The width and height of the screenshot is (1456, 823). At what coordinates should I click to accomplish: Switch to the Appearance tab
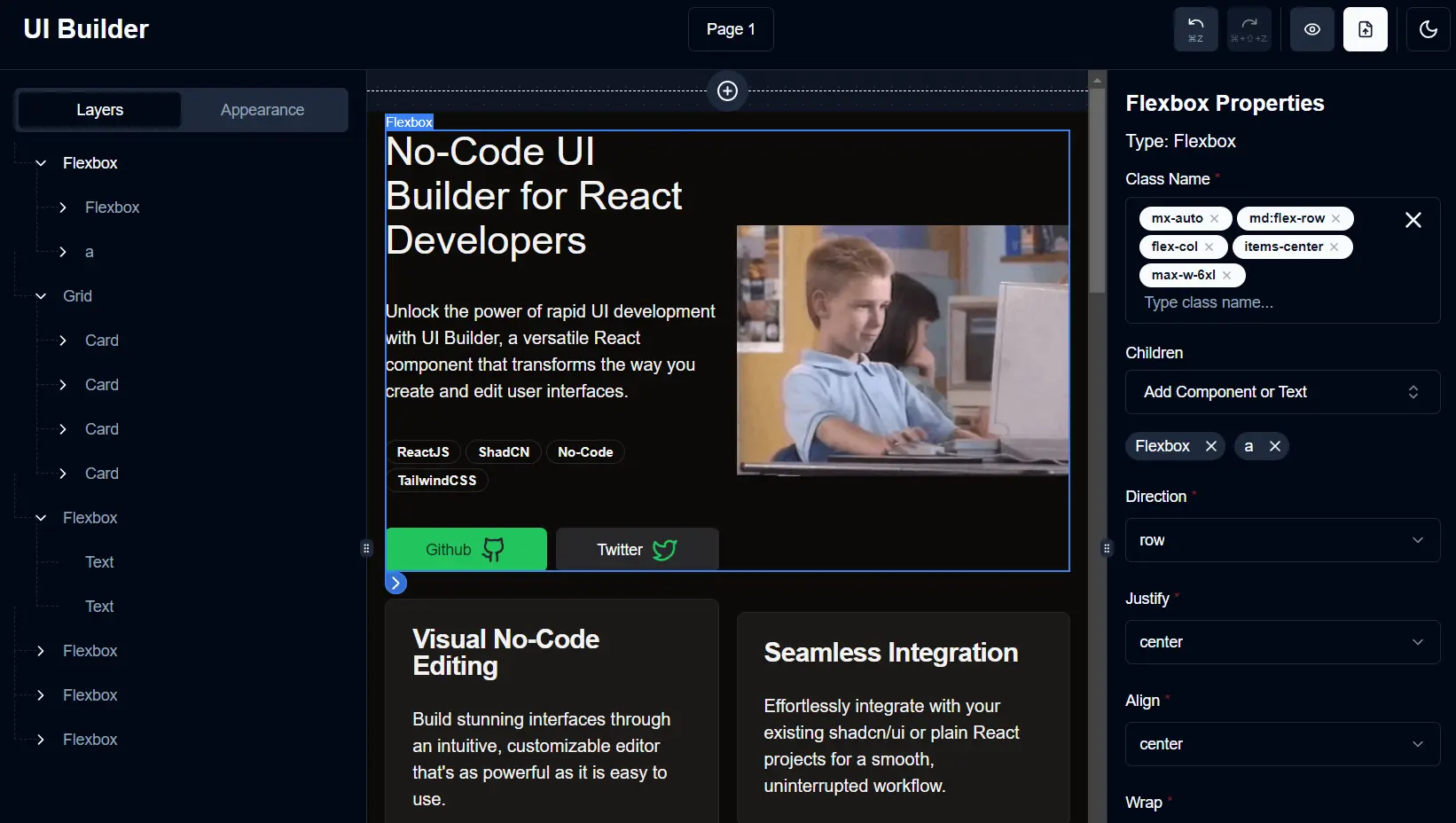point(262,110)
